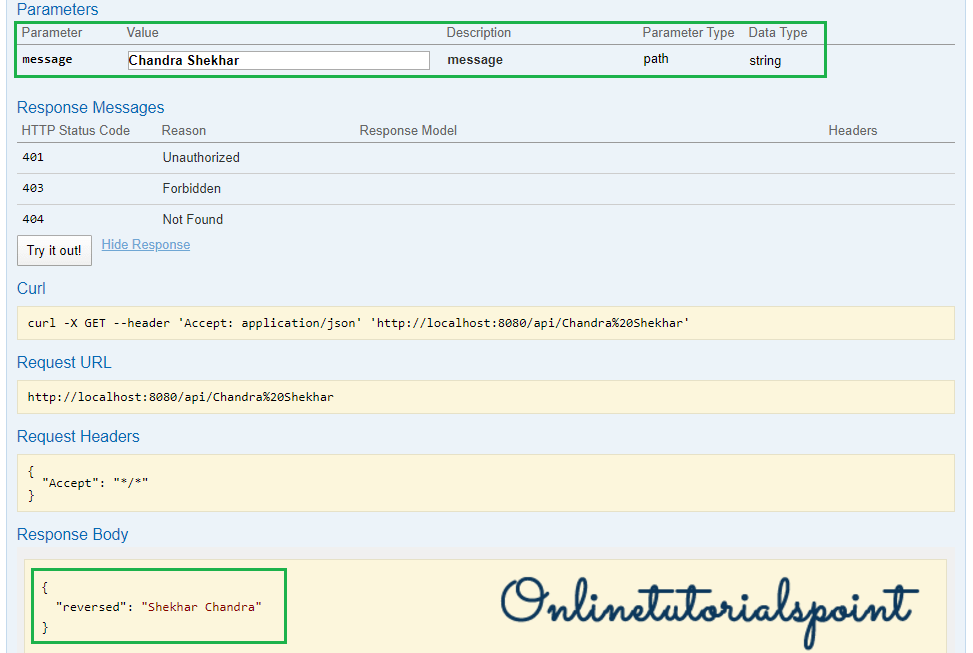Click the Curl section heading

tap(31, 289)
